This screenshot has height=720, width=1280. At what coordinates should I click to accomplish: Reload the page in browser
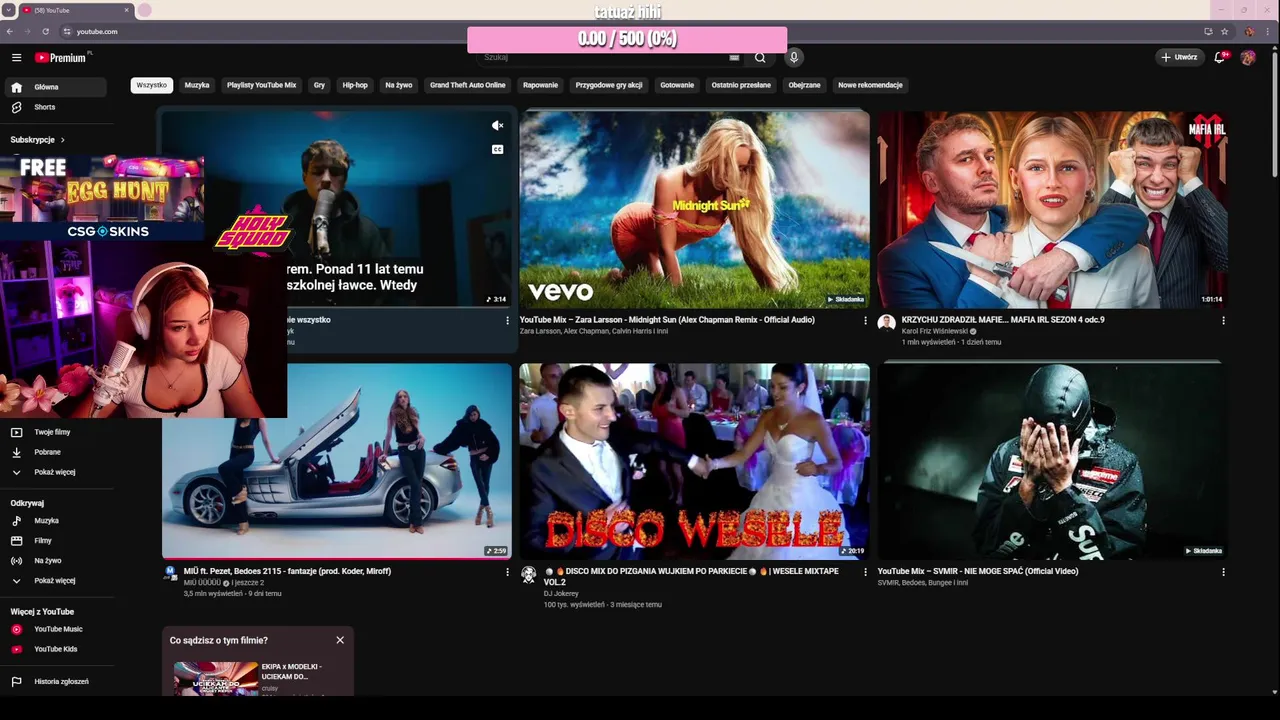[45, 31]
